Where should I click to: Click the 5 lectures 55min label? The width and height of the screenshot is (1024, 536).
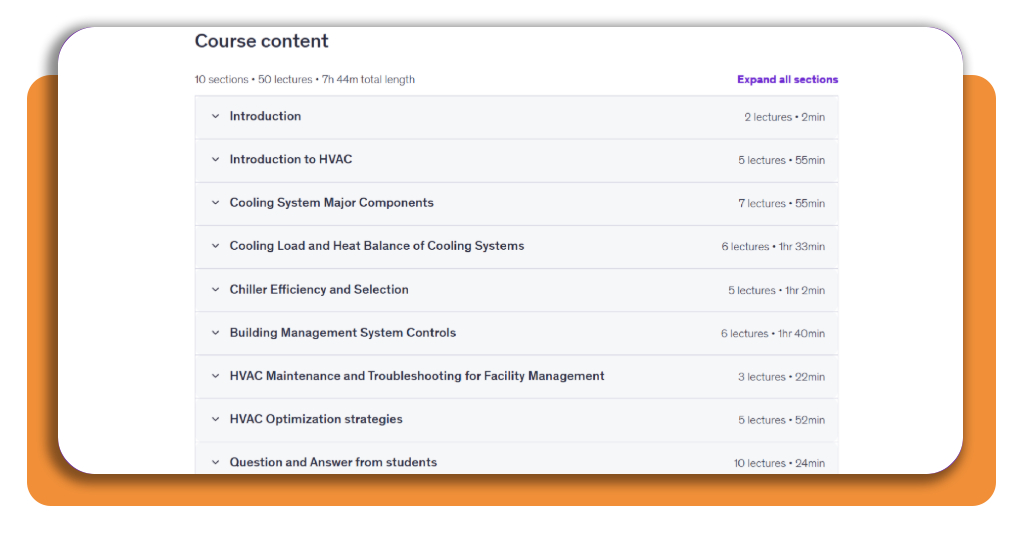pyautogui.click(x=781, y=161)
